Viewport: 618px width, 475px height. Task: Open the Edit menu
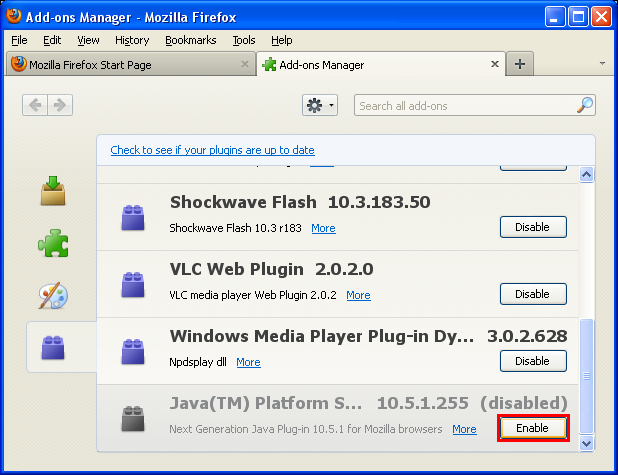click(x=52, y=40)
